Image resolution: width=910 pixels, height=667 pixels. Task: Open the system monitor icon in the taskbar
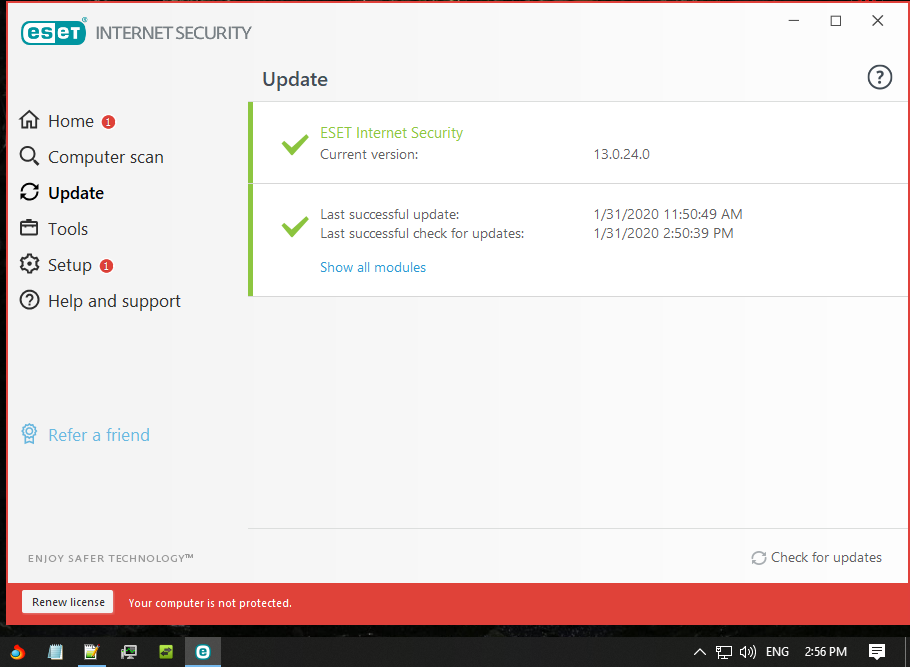129,652
